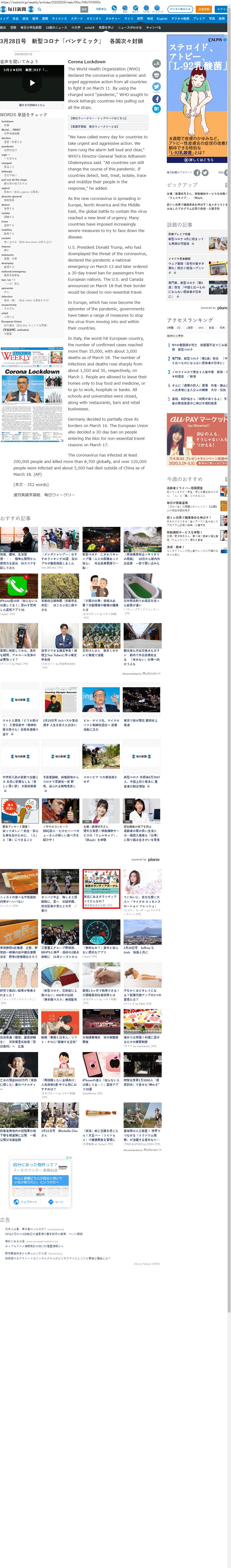Image resolution: width=231 pixels, height=1568 pixels.
Task: Select the 1週間 ranking tab
Action: [x=191, y=328]
